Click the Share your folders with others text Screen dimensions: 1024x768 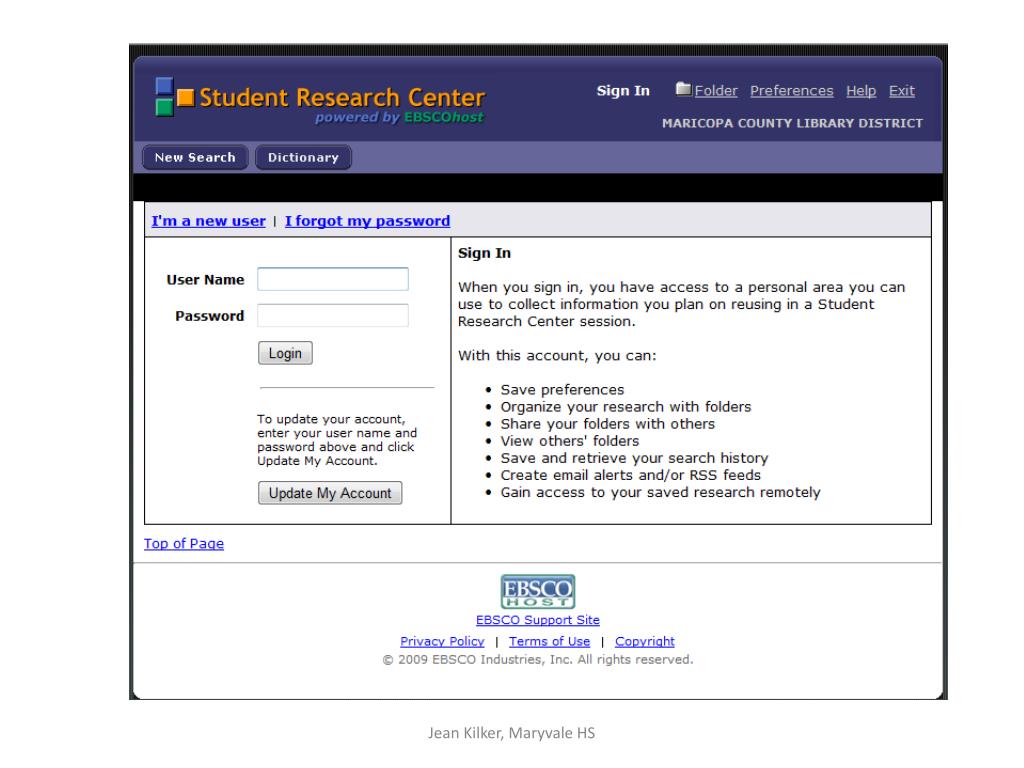[x=607, y=424]
